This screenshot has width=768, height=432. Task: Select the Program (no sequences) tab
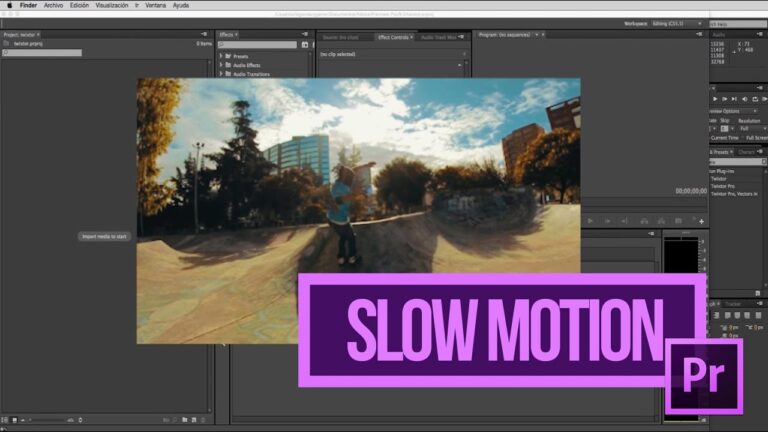tap(504, 35)
